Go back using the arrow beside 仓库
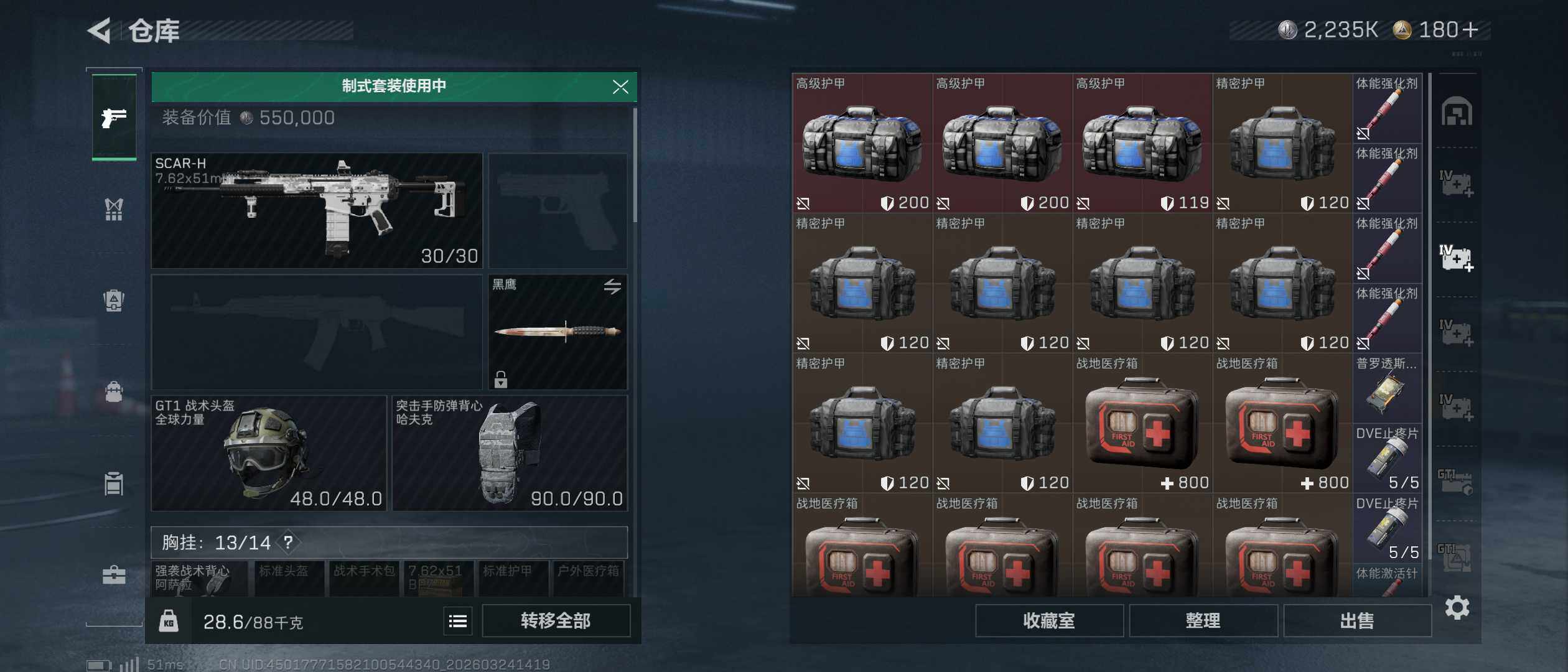The height and width of the screenshot is (672, 1568). [x=100, y=30]
